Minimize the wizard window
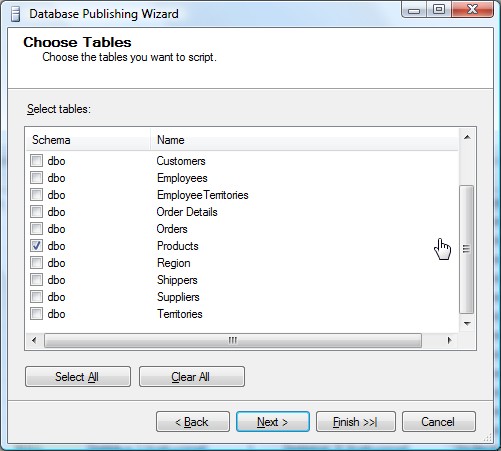The width and height of the screenshot is (501, 451). click(x=414, y=11)
